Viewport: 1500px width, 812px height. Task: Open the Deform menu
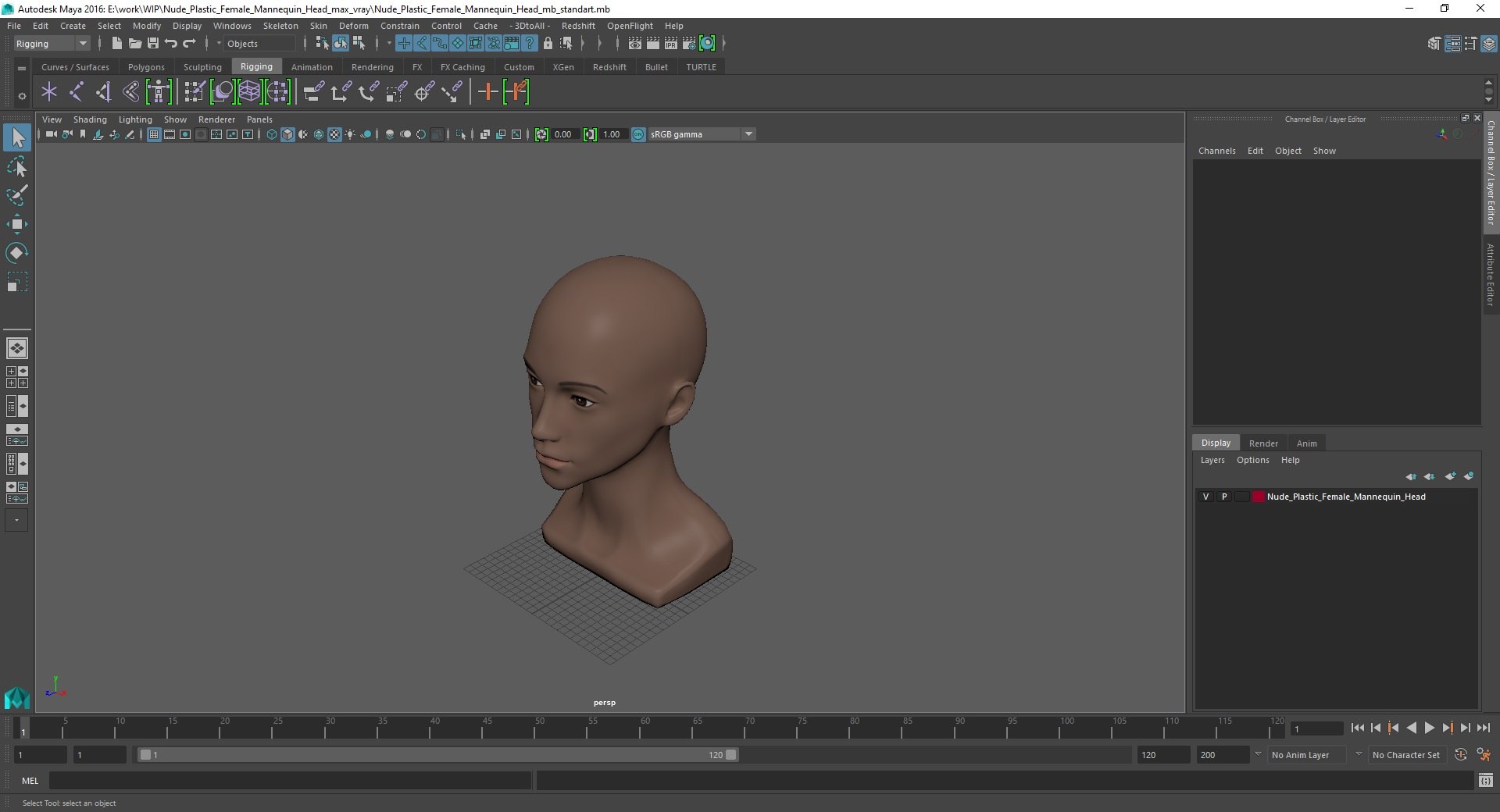353,26
